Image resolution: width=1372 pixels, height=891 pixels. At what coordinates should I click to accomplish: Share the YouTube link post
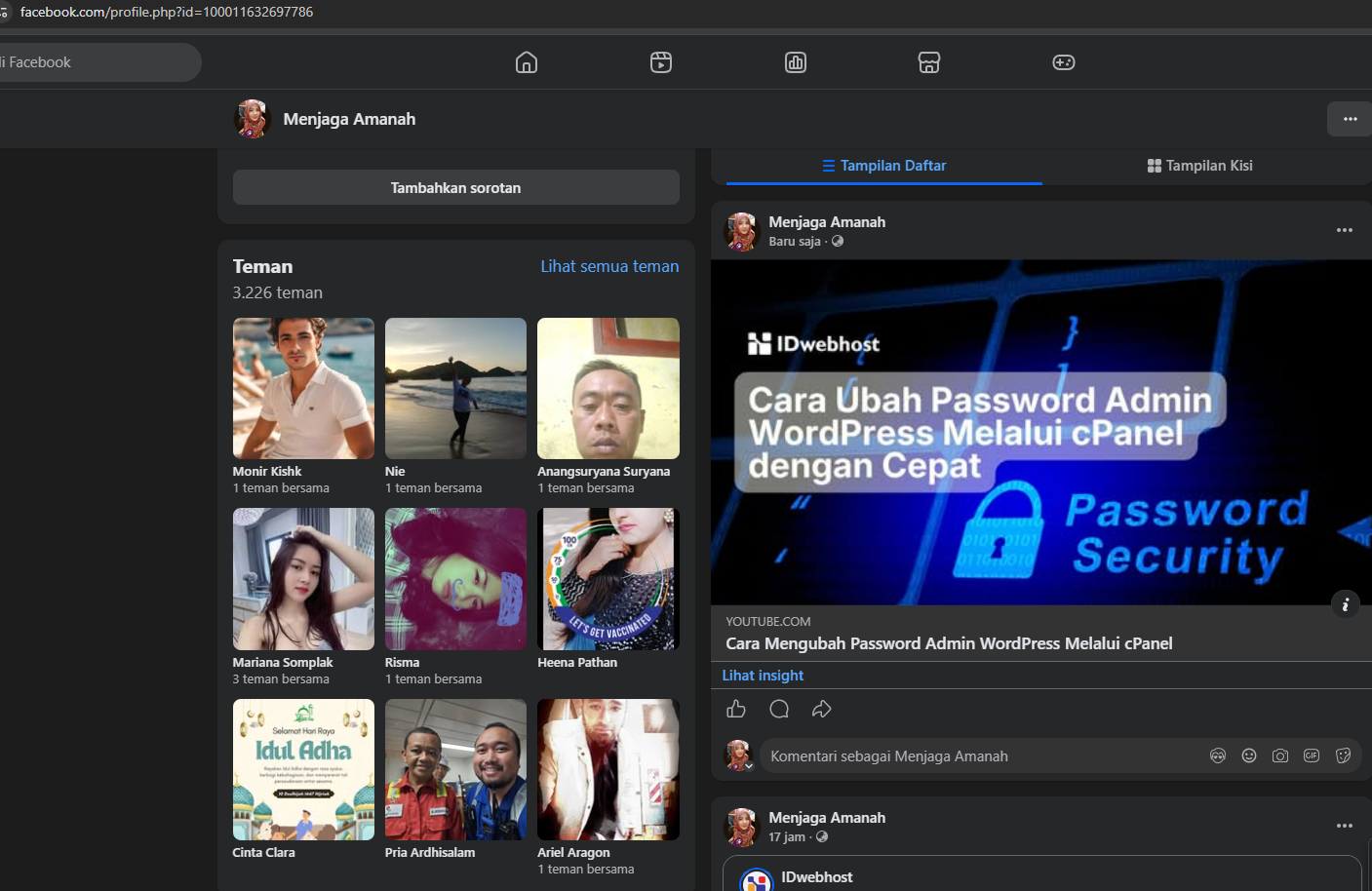(x=822, y=709)
